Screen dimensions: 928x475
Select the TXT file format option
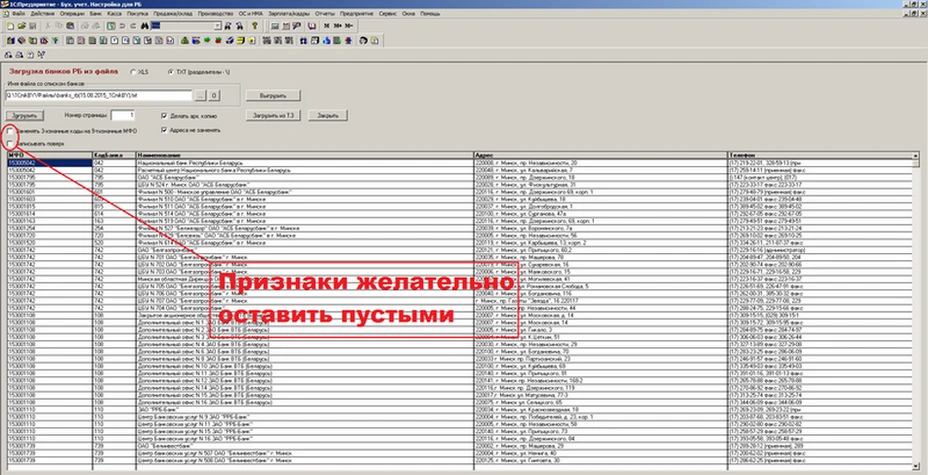[x=168, y=73]
